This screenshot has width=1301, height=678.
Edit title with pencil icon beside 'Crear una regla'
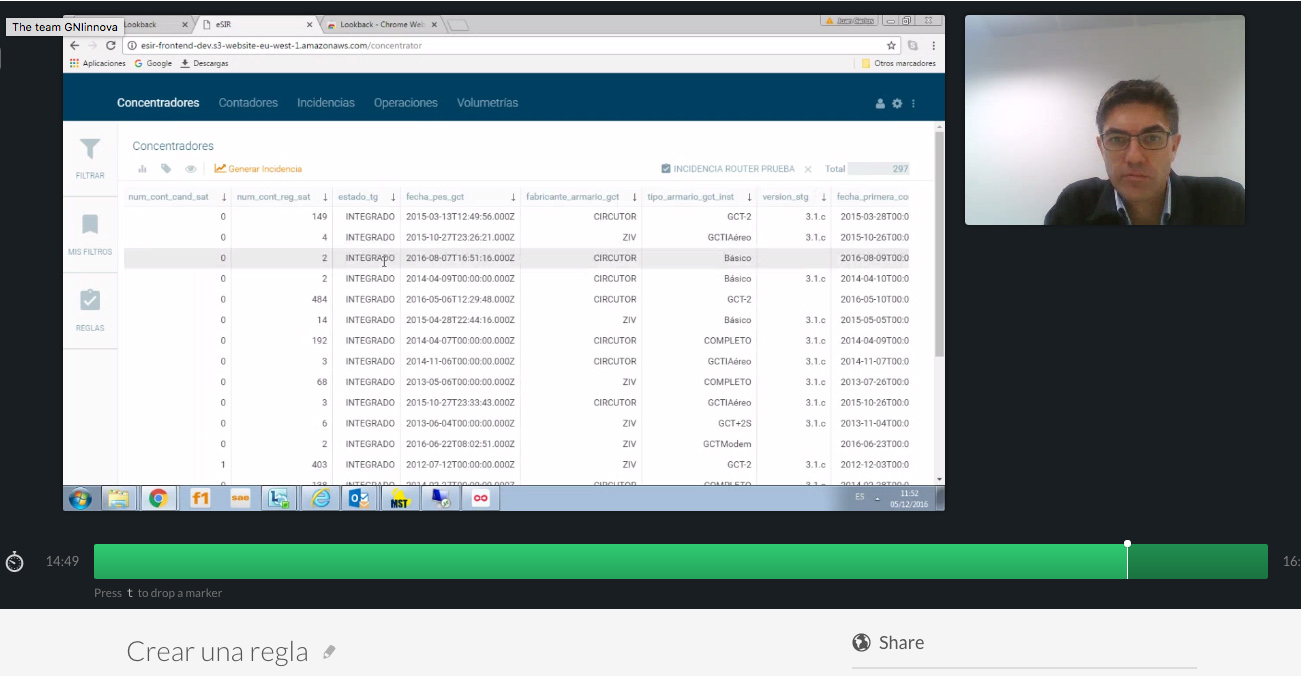coord(329,652)
